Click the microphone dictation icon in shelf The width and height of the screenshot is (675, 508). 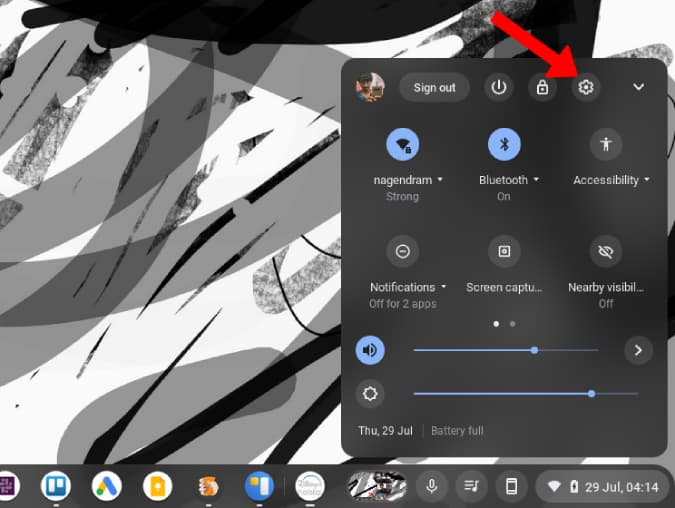[x=432, y=486]
